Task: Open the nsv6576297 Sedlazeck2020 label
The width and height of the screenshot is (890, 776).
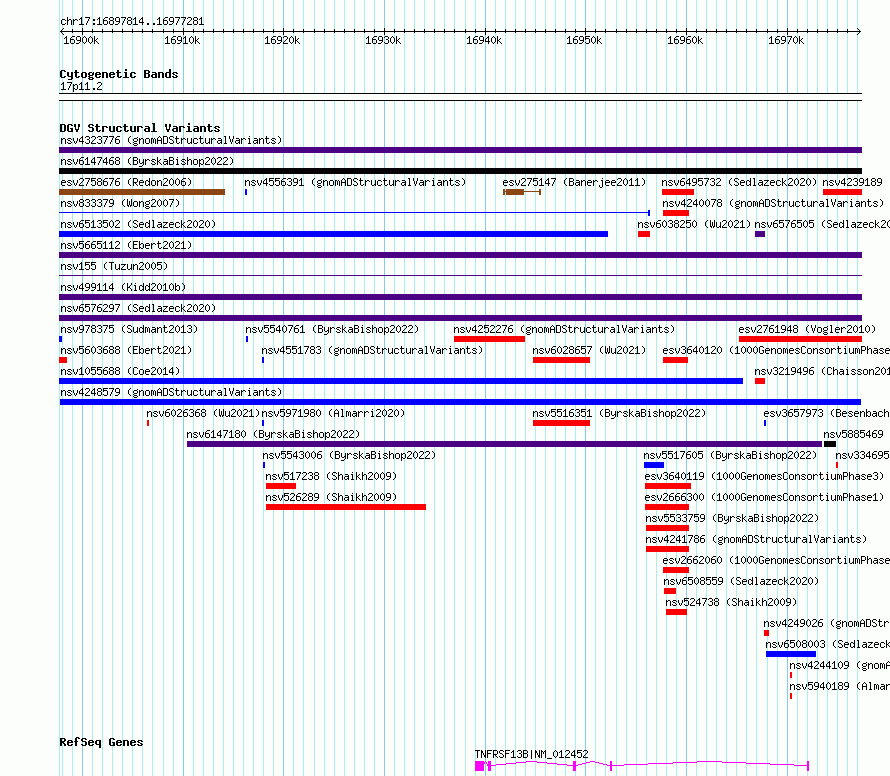Action: point(138,308)
